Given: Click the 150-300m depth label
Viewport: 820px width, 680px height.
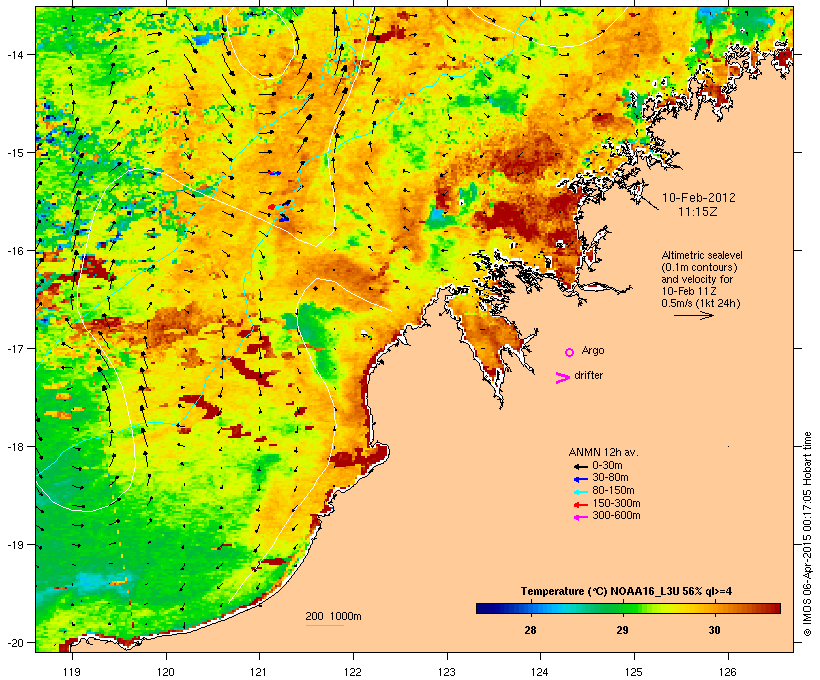Looking at the screenshot, I should pos(616,504).
